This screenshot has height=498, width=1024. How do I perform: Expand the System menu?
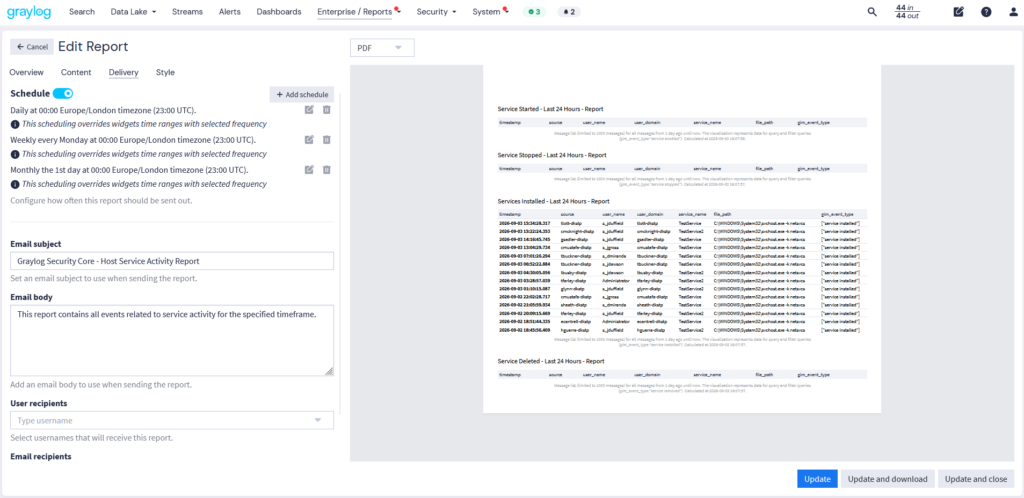coord(489,12)
